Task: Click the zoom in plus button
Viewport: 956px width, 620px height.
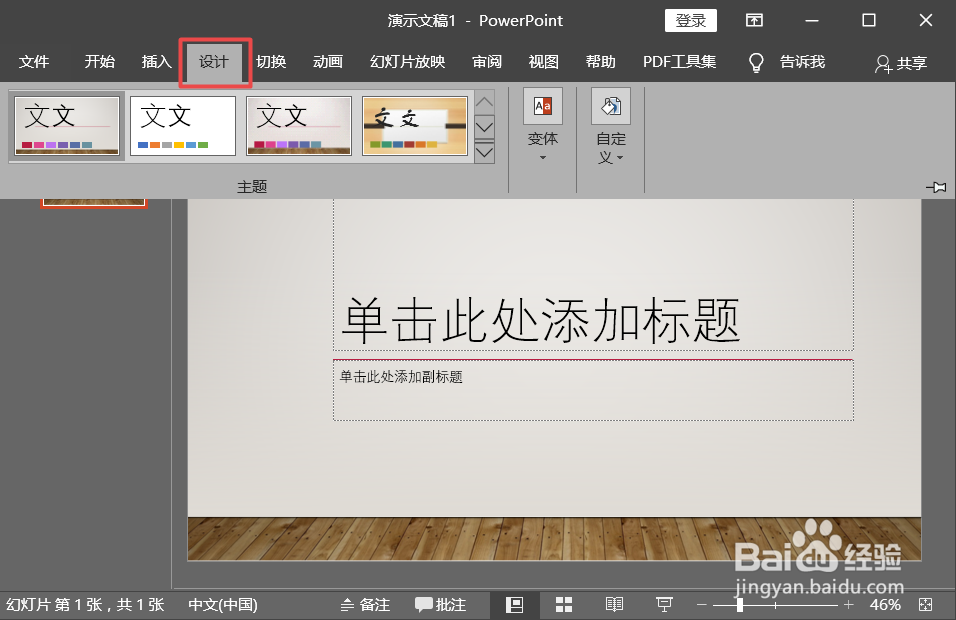Action: pos(848,605)
